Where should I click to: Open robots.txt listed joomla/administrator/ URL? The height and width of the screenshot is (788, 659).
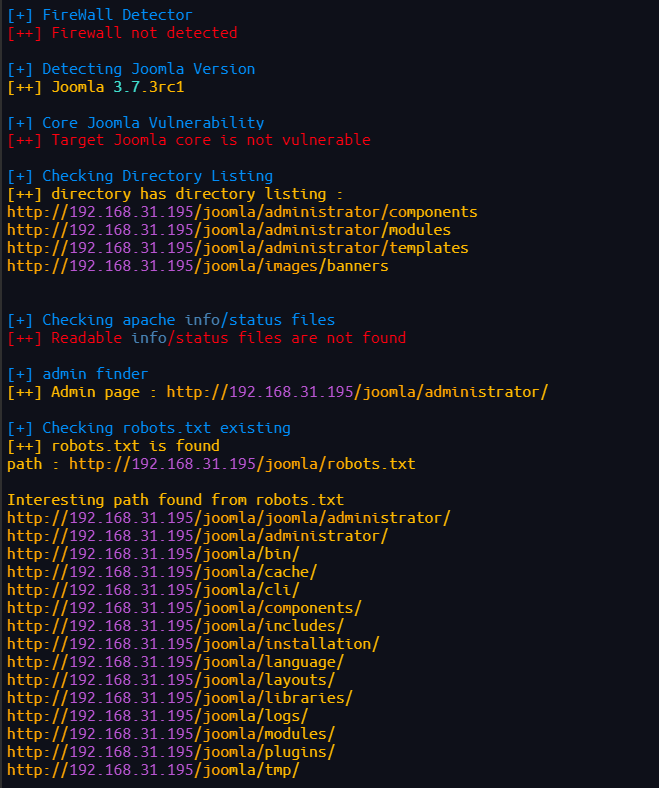[x=198, y=536]
